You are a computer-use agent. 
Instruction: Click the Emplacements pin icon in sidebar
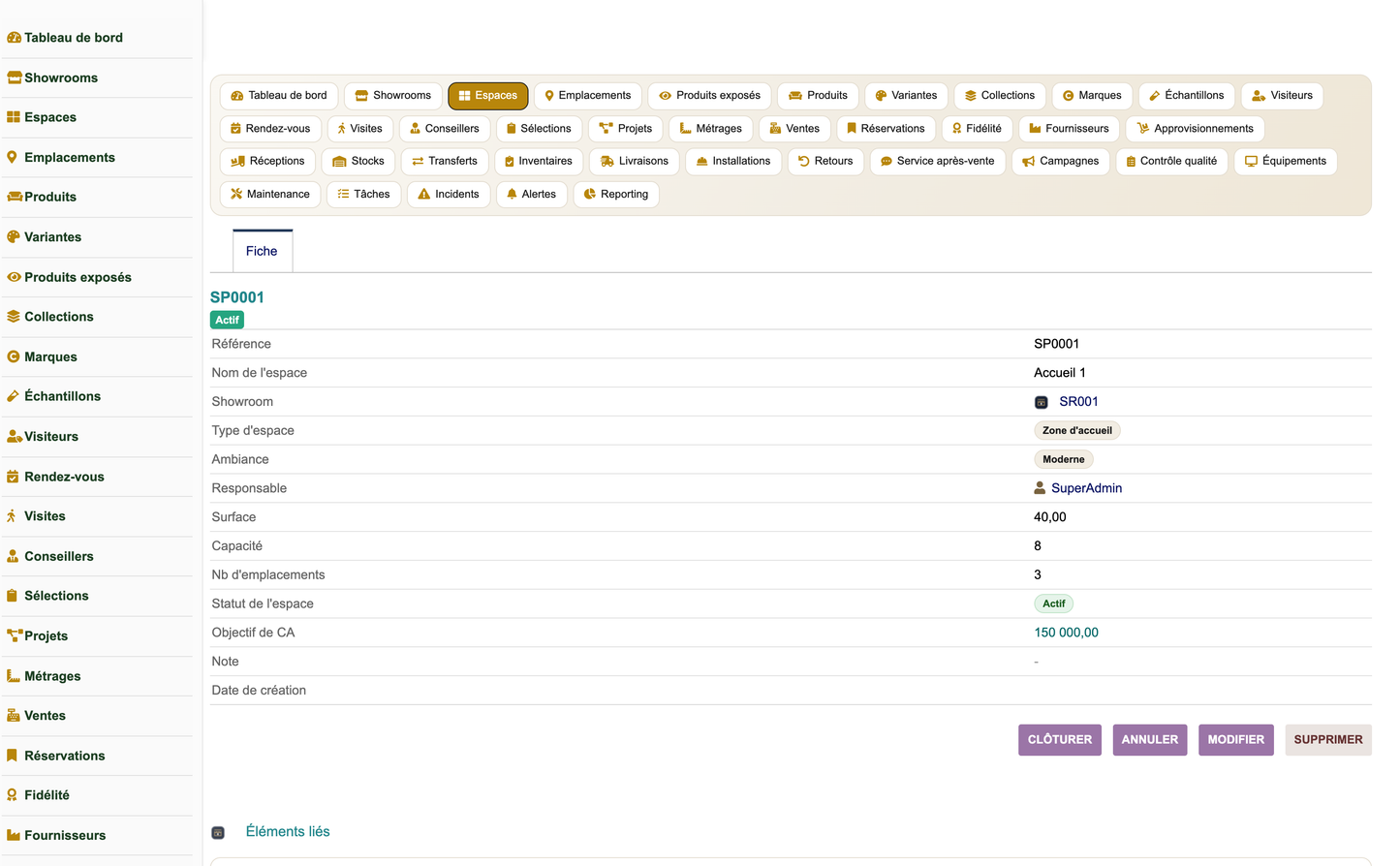click(x=12, y=157)
